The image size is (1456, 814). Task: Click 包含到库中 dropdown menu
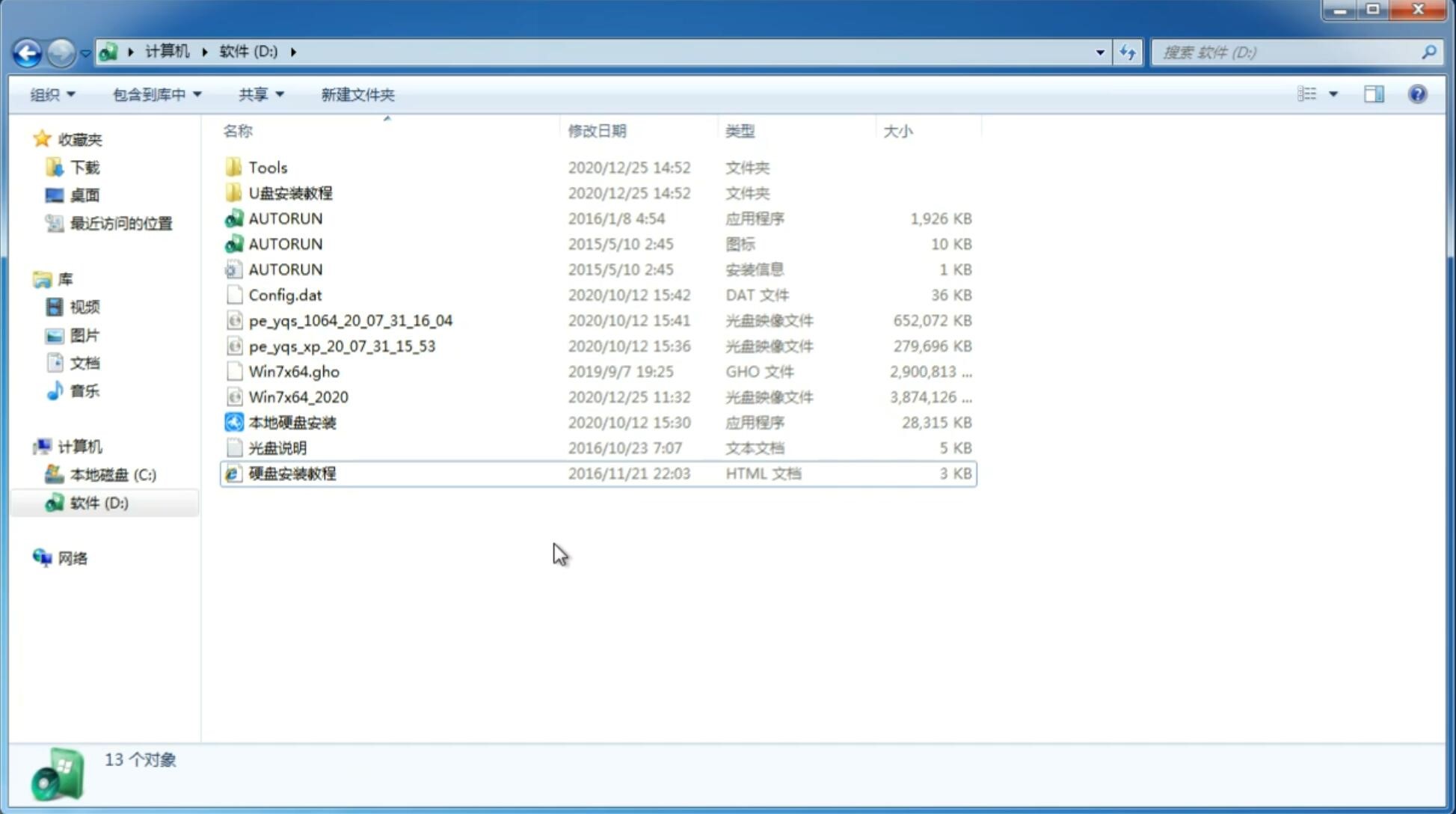(x=155, y=93)
